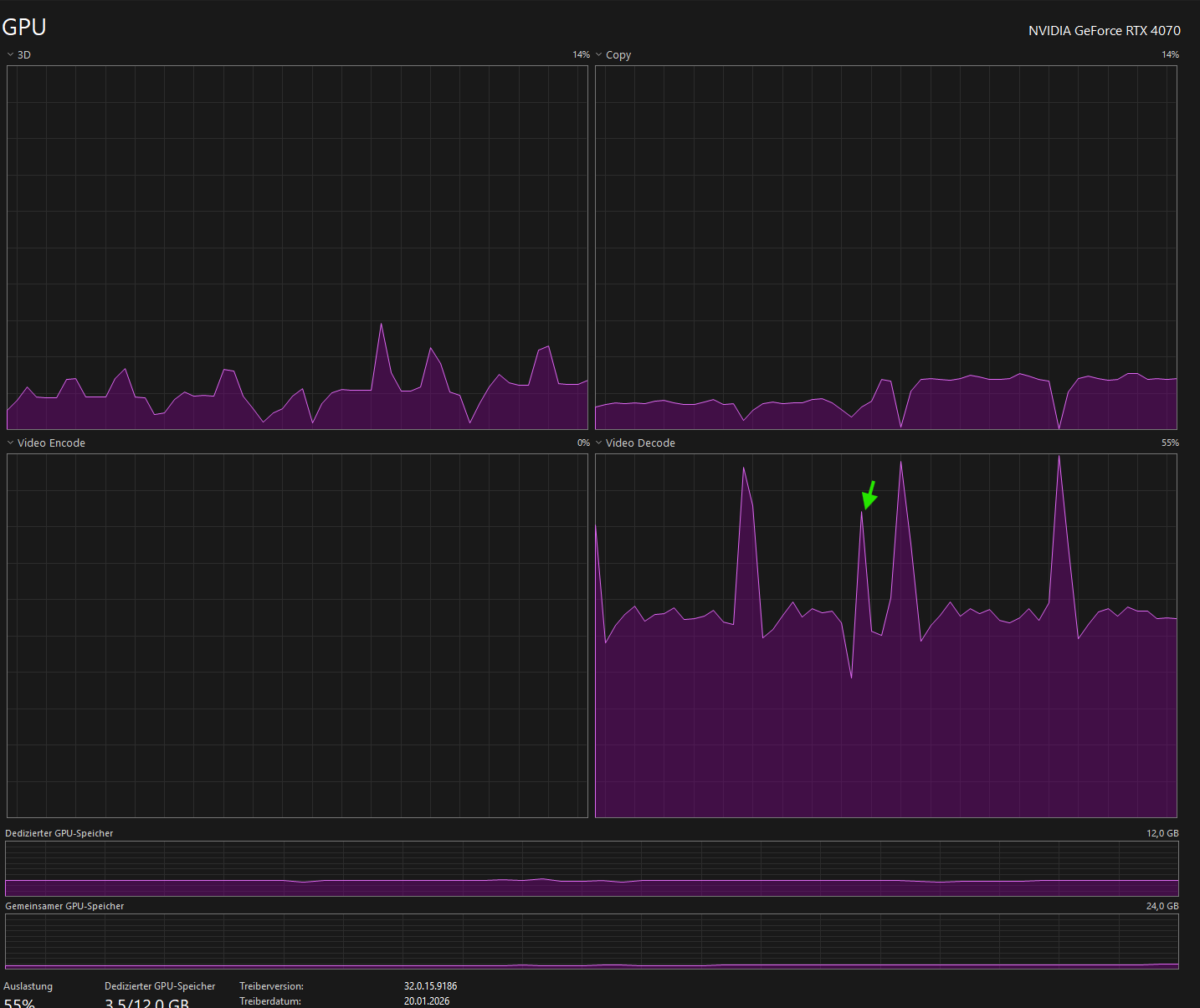Click the Video Decode usage graph
Image resolution: width=1200 pixels, height=1008 pixels.
point(885,636)
